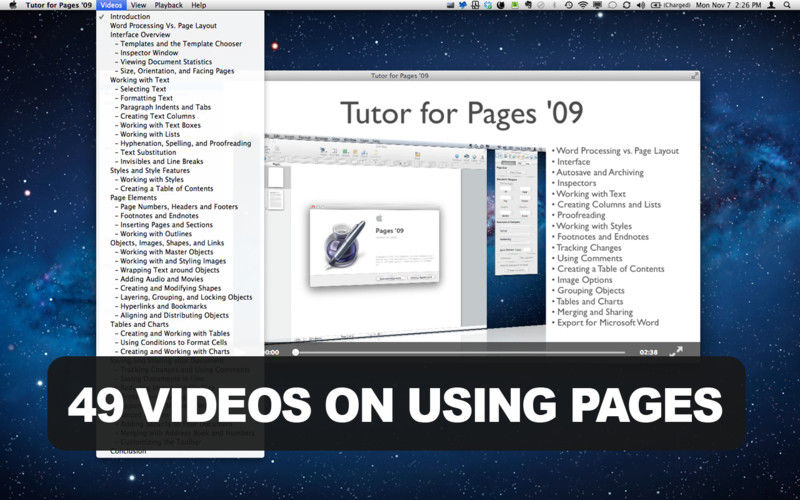Enter fullscreen via window title bar arrows
Viewport: 800px width, 500px height.
[694, 76]
